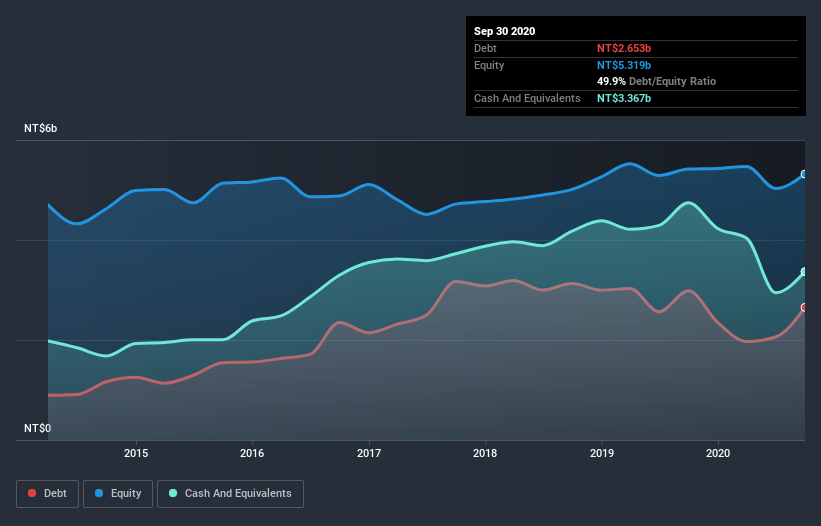Click the red Debt endpoint marker on the chart

point(804,307)
